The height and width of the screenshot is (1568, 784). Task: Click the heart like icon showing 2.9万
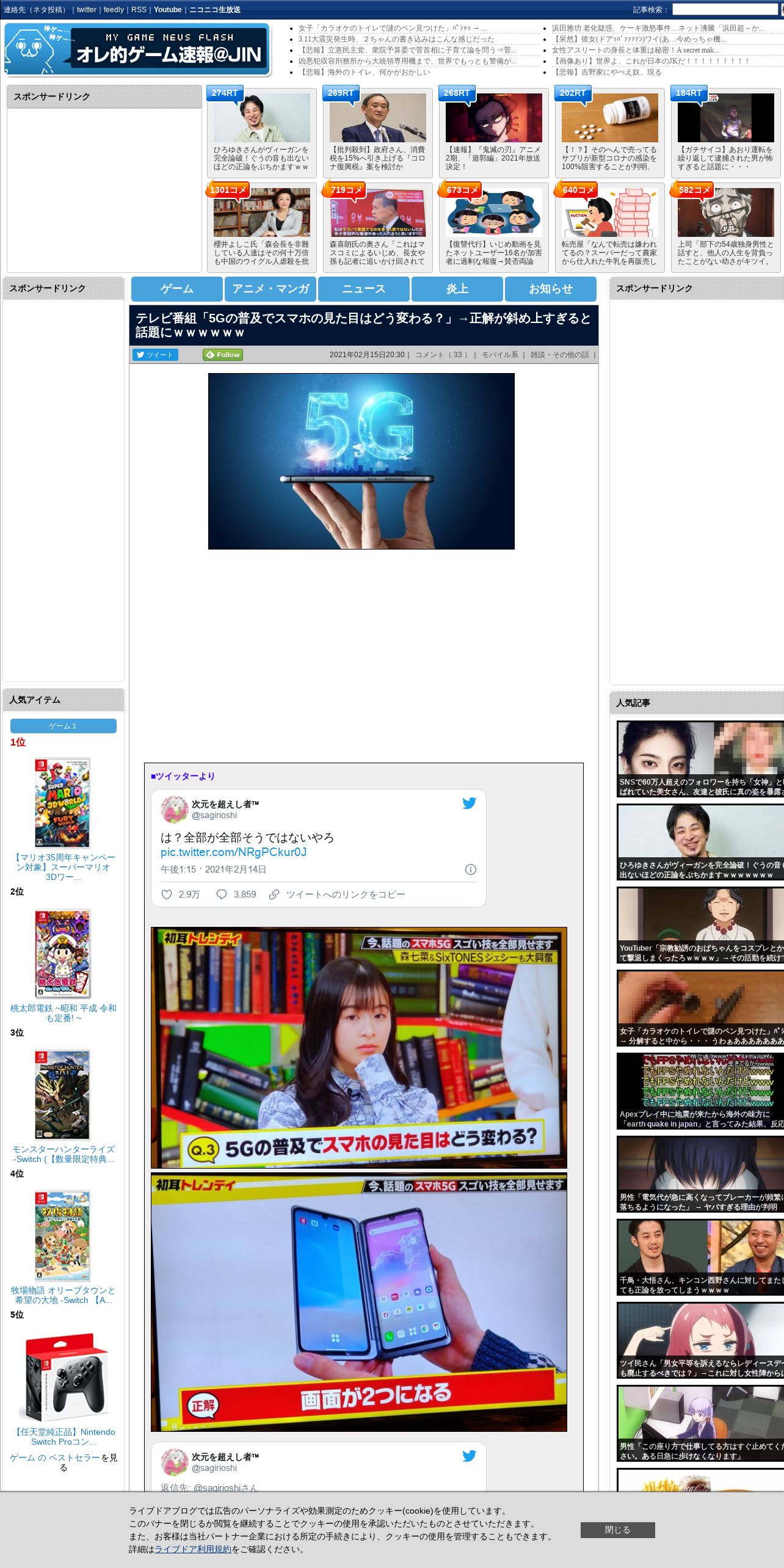click(x=167, y=895)
